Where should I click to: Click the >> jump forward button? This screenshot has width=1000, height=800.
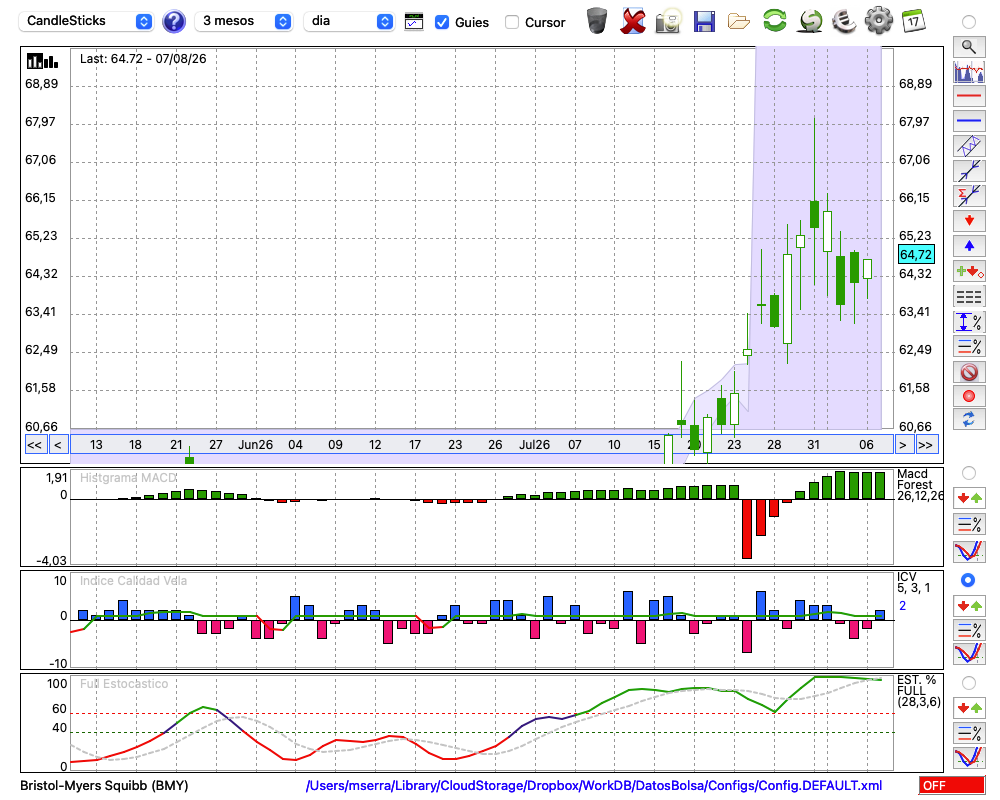[925, 445]
